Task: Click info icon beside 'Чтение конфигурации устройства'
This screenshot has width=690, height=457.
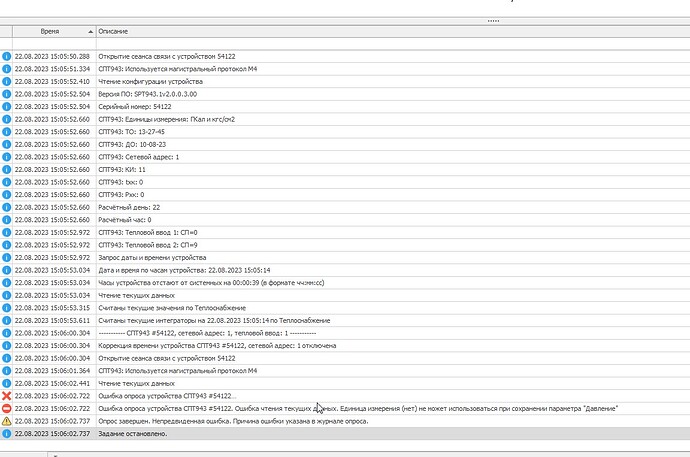Action: [x=7, y=81]
